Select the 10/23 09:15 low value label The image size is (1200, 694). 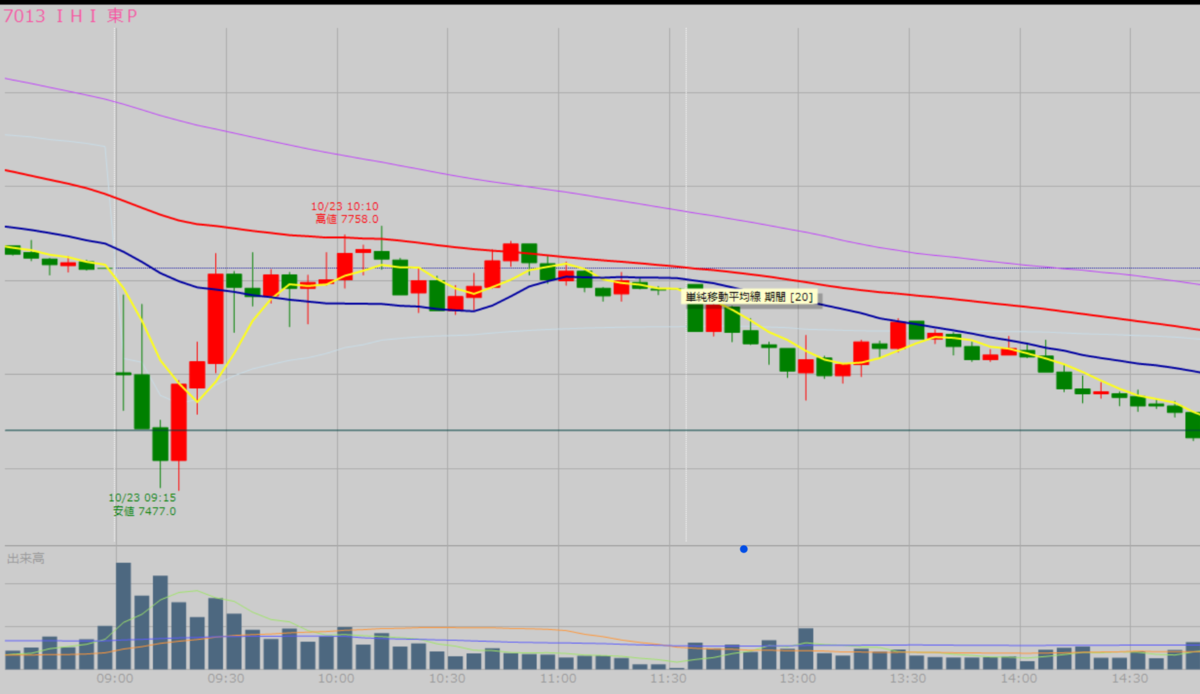pos(143,504)
